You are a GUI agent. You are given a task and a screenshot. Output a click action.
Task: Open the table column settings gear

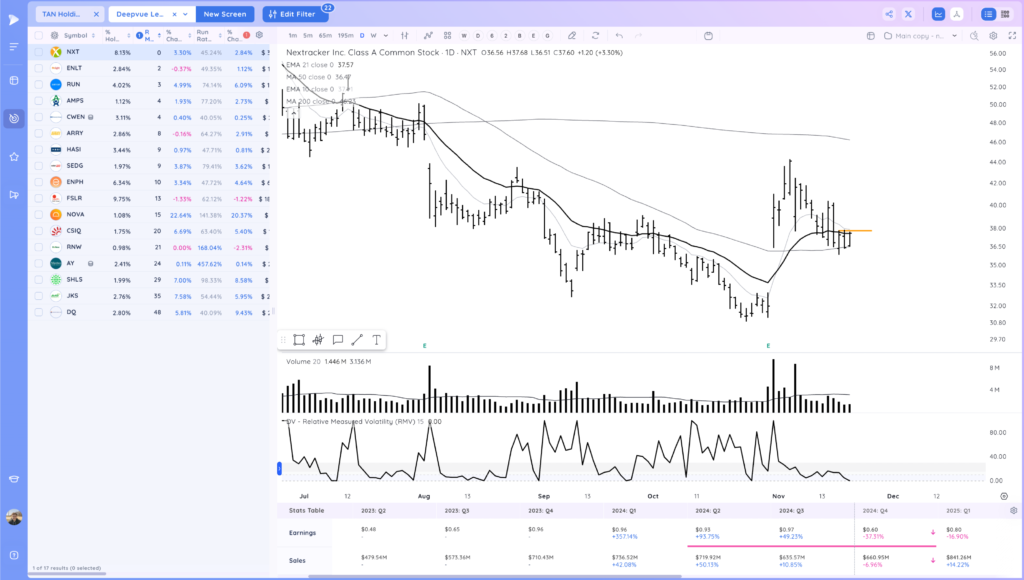pos(259,35)
